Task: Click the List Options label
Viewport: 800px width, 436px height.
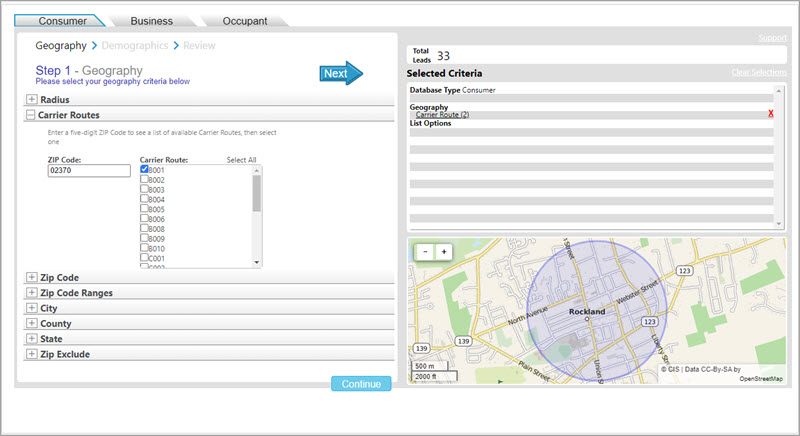Action: (430, 123)
